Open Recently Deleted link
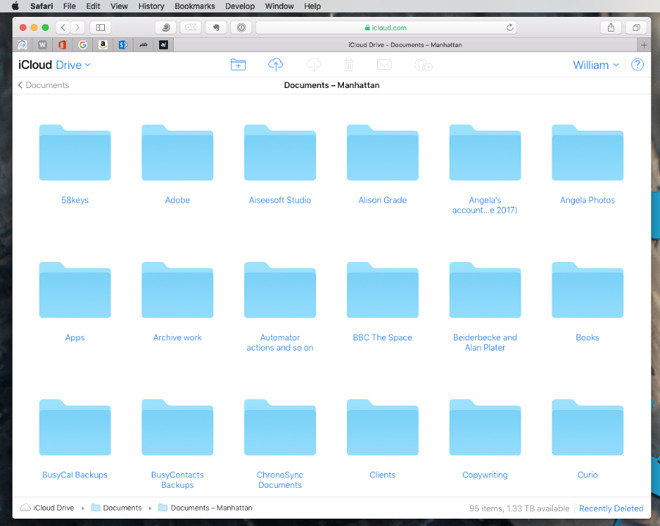 point(611,508)
